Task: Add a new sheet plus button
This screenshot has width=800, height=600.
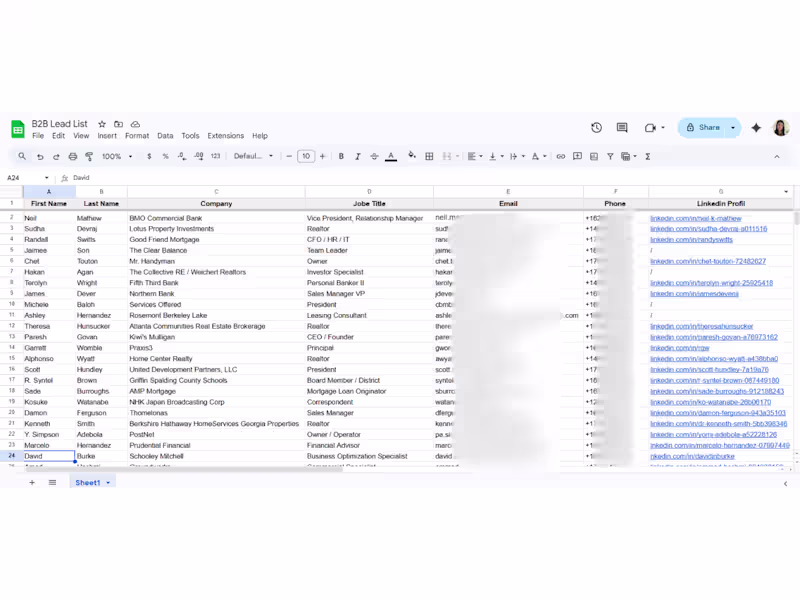Action: [32, 483]
